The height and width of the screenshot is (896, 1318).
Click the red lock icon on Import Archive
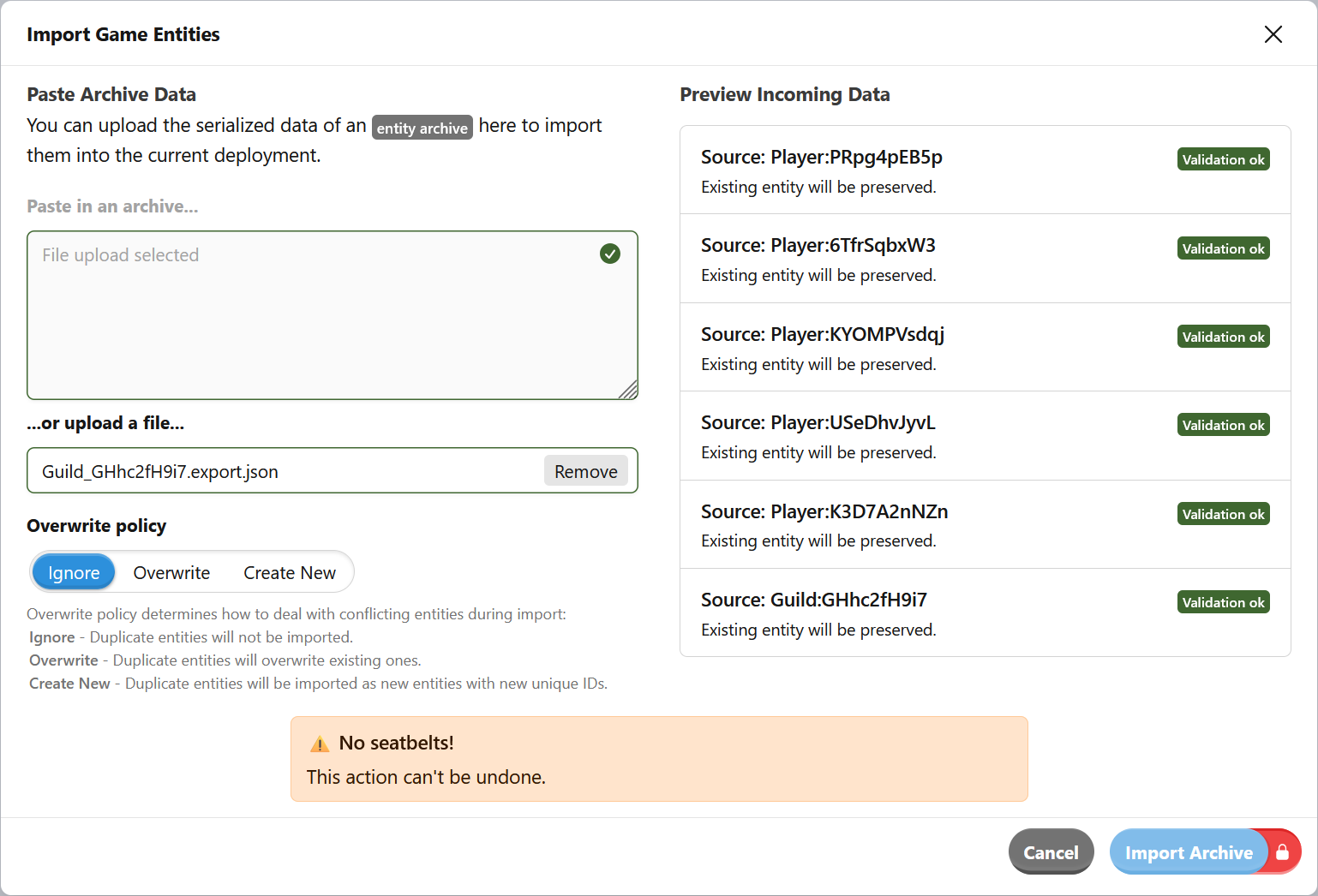pyautogui.click(x=1283, y=851)
